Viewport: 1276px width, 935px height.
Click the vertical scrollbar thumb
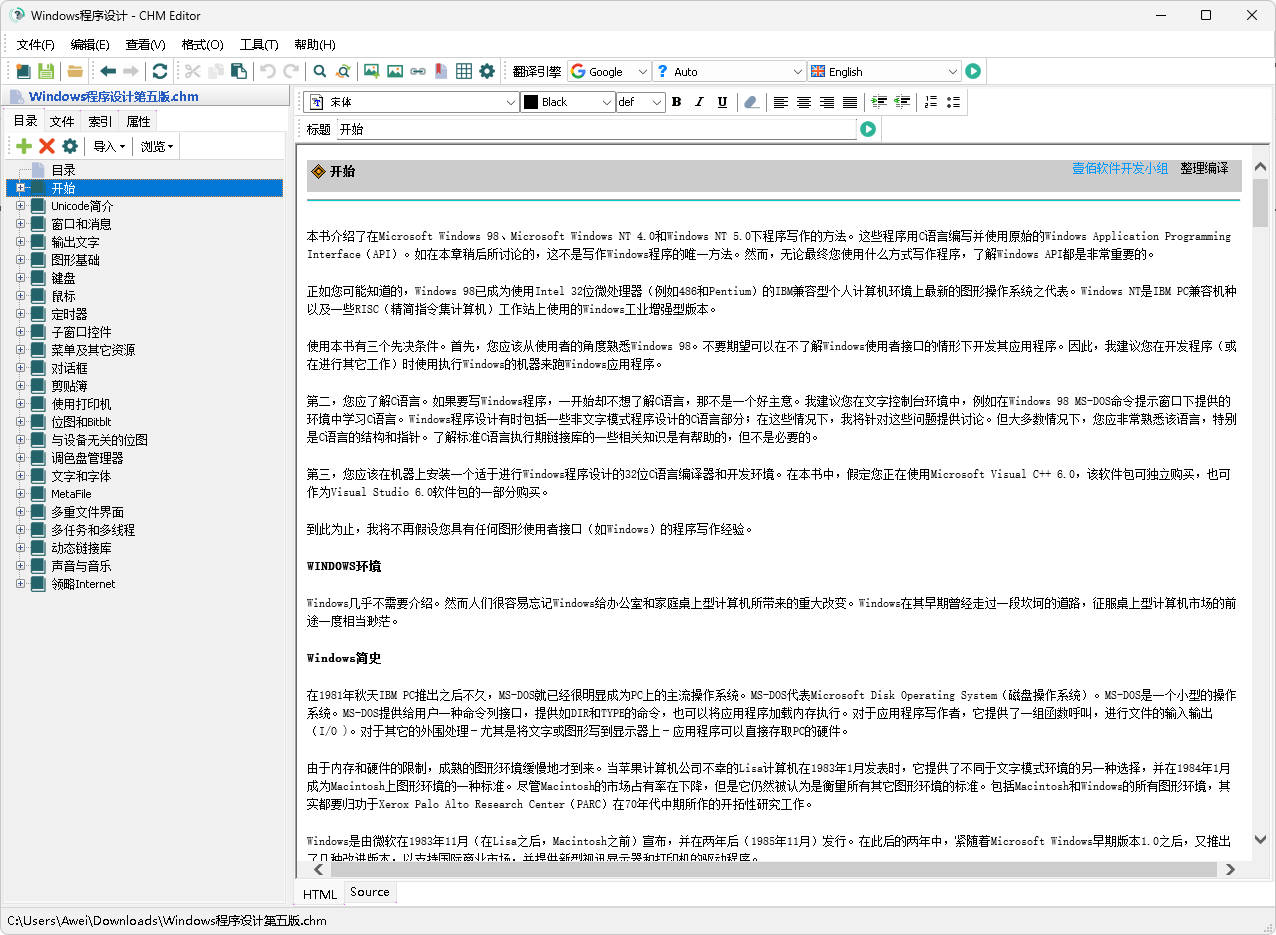click(x=1260, y=203)
